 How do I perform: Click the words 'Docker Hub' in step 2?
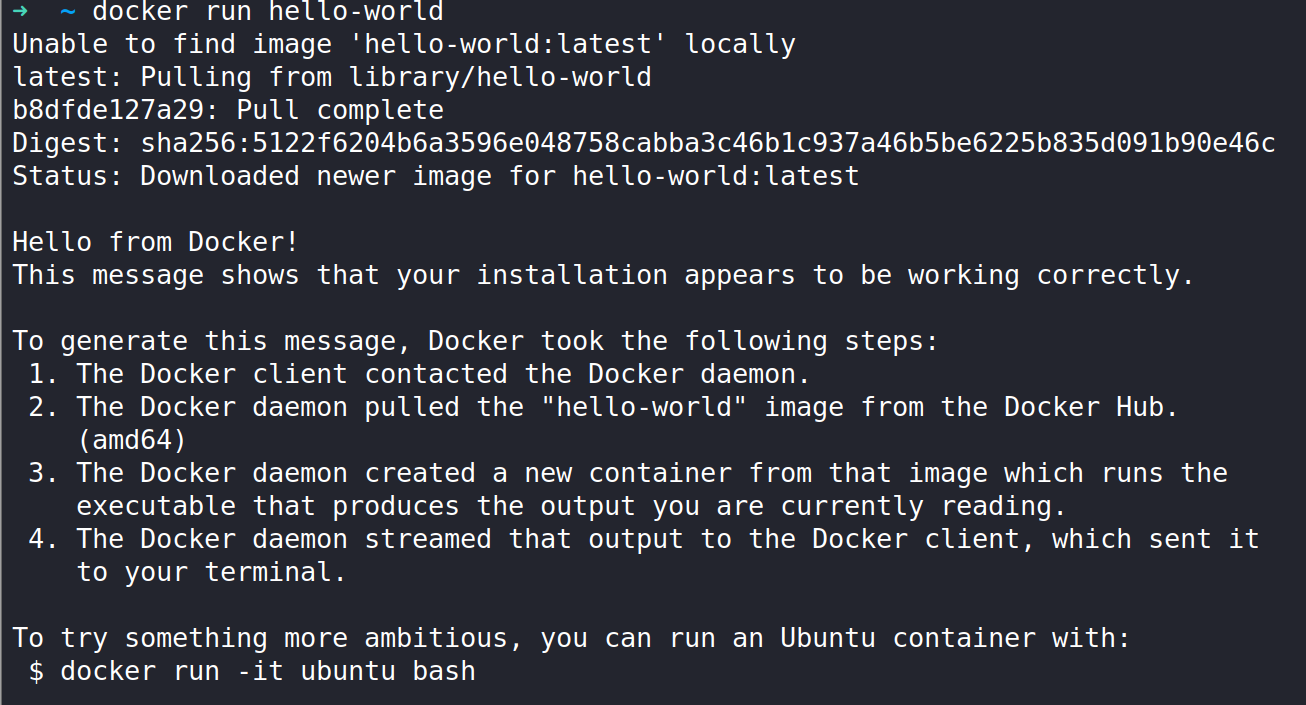[1092, 408]
